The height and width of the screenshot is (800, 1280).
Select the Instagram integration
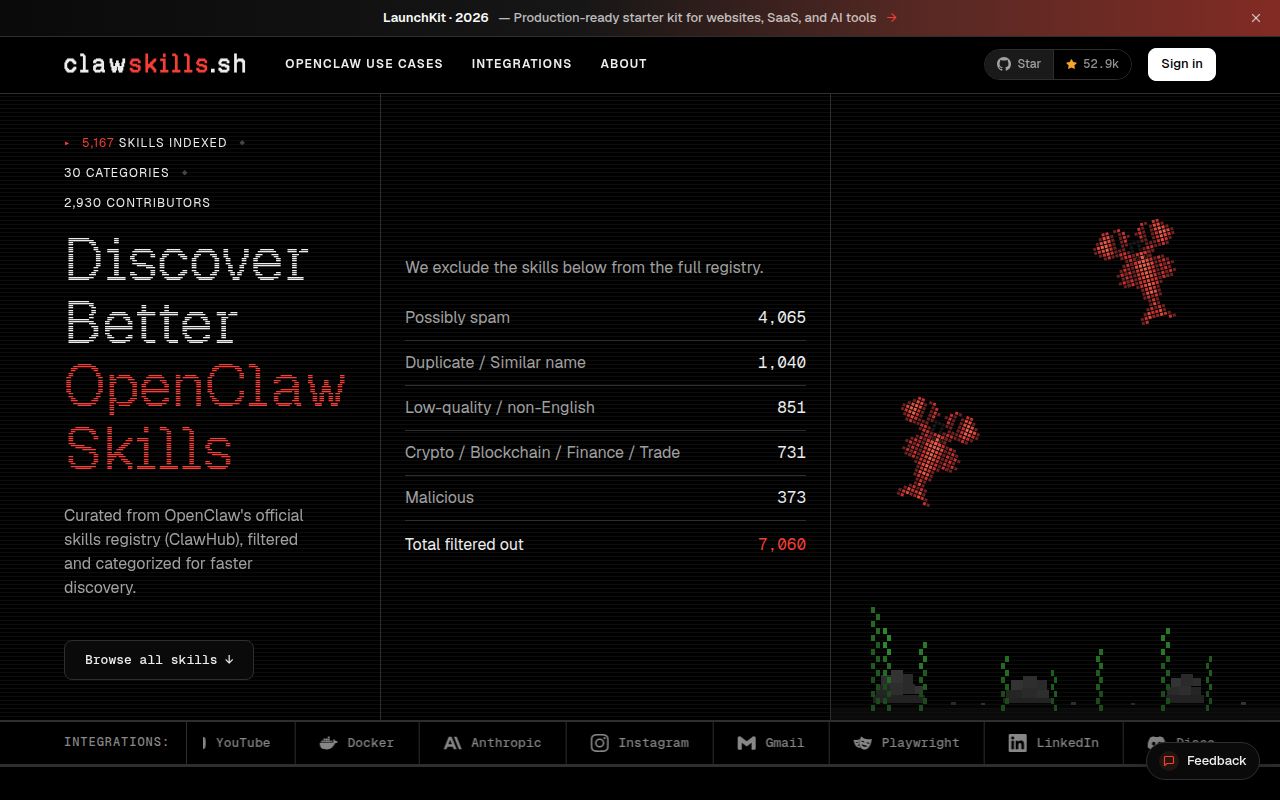point(640,743)
